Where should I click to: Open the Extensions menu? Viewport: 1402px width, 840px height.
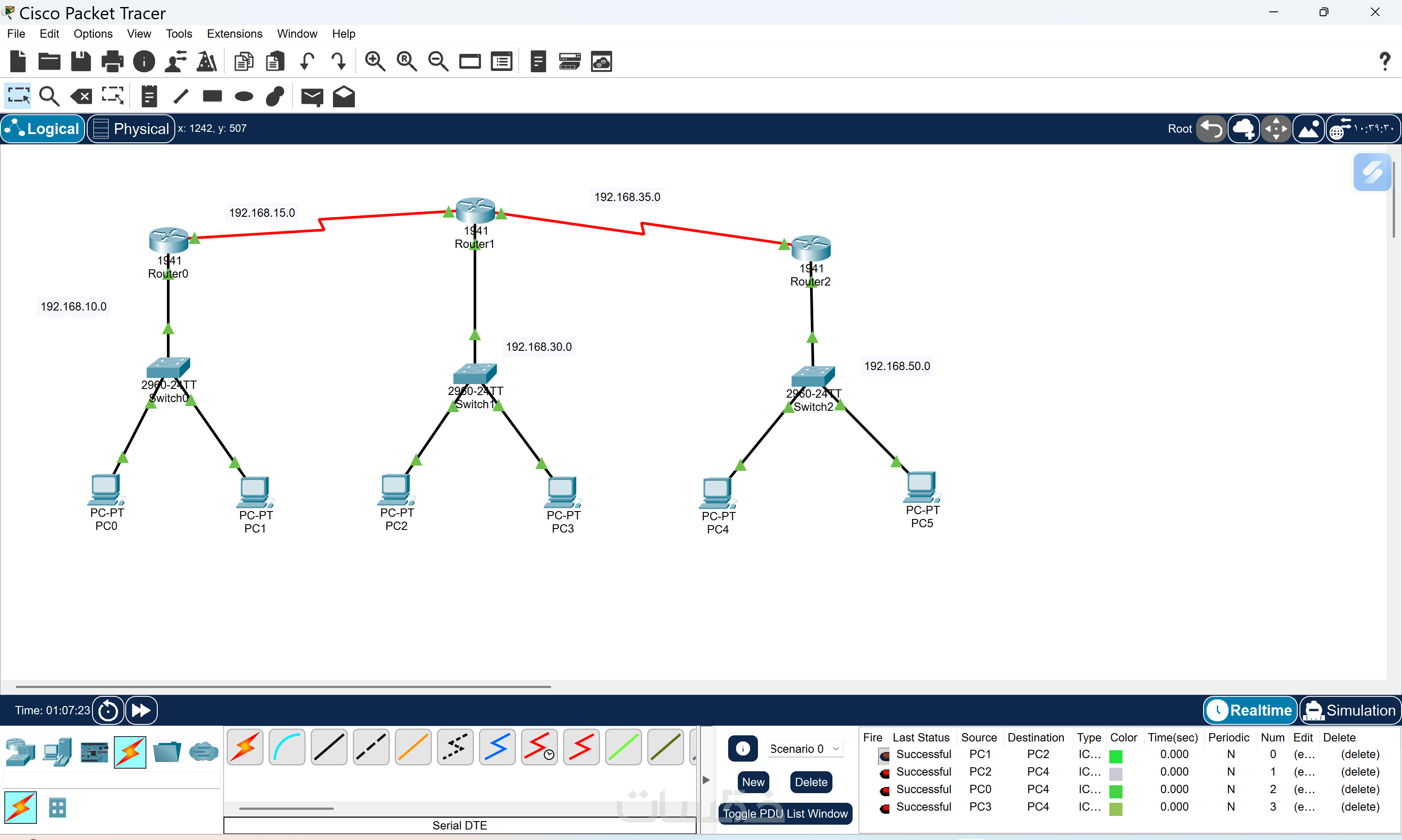click(x=234, y=33)
